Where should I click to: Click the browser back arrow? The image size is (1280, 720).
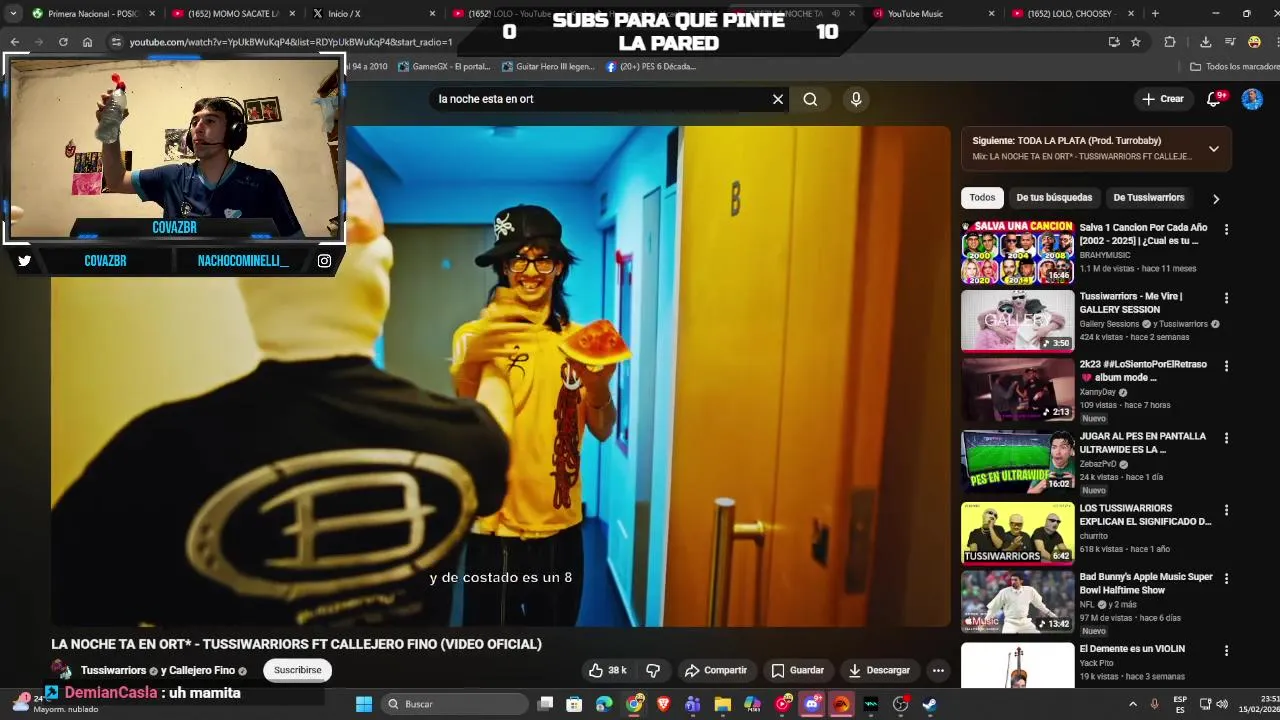[x=15, y=42]
